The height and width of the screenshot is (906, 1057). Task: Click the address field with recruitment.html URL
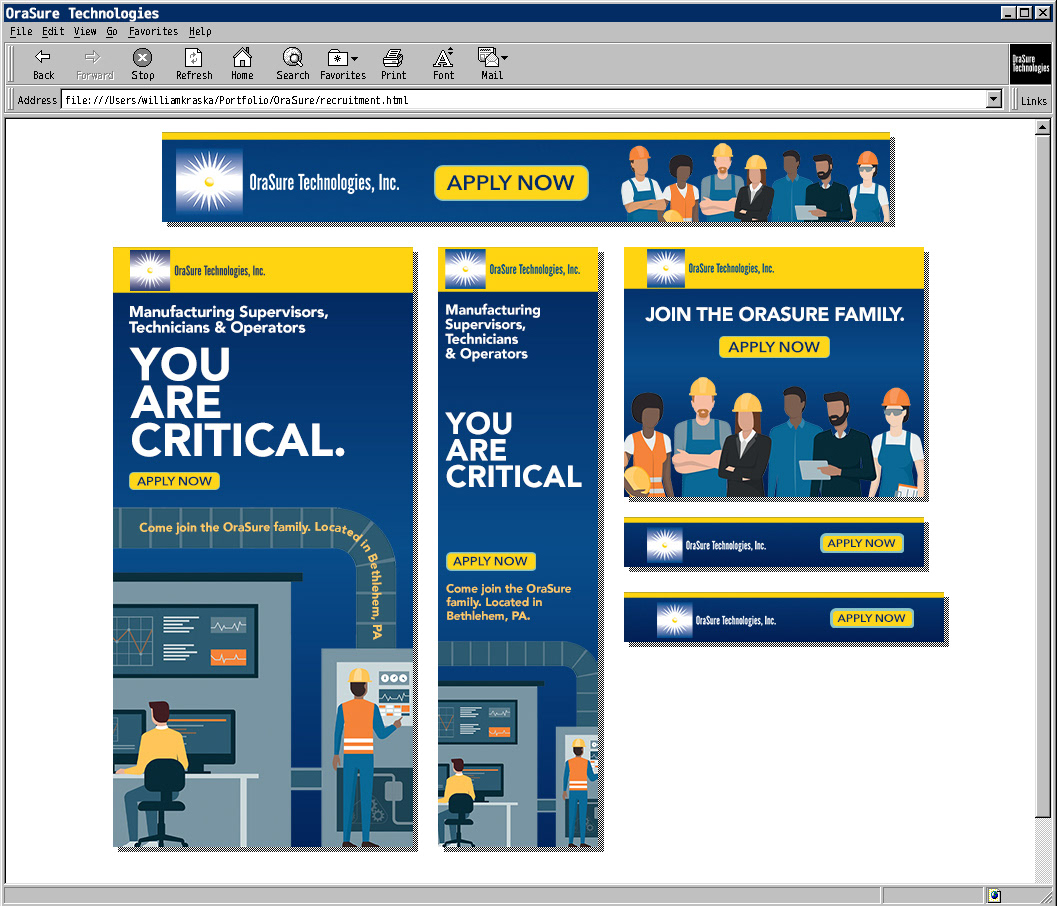[524, 100]
